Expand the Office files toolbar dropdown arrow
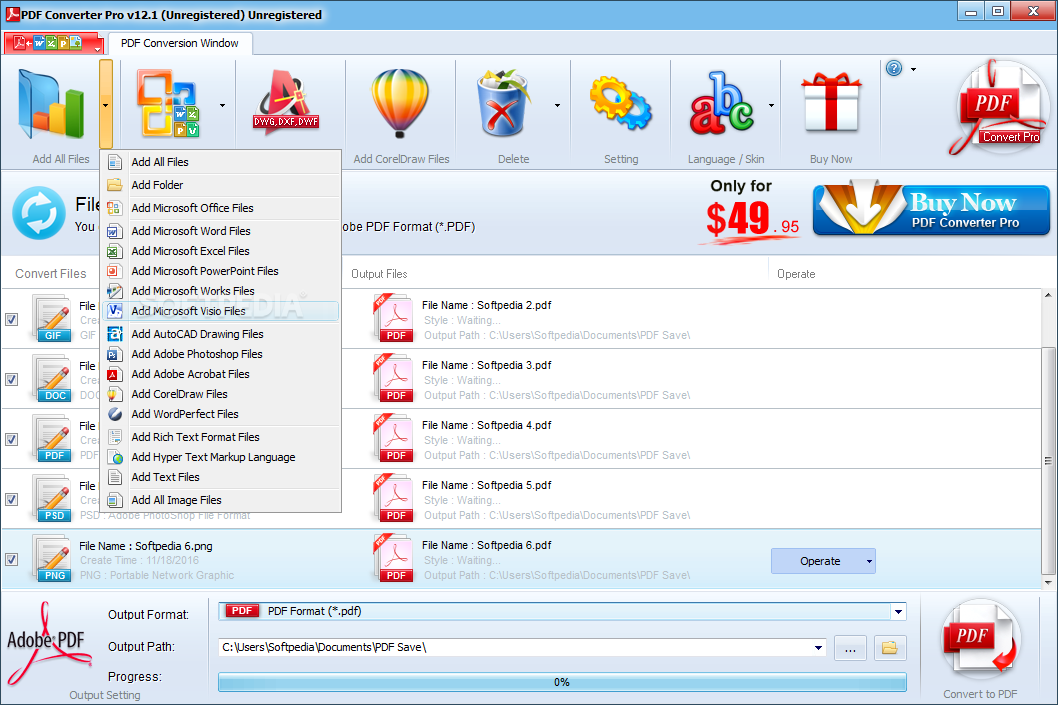Screen dimensions: 1058x705 click(222, 105)
